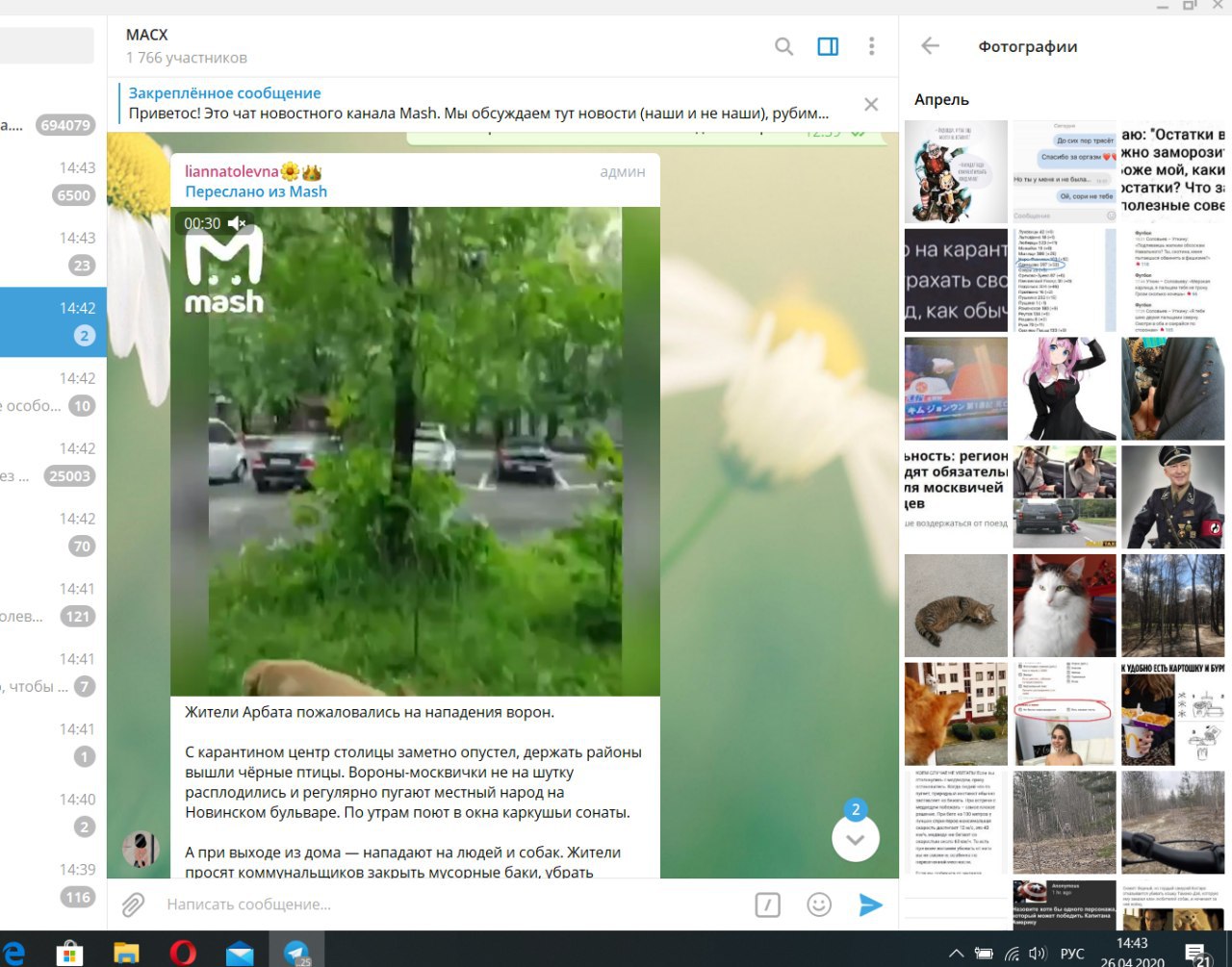Play the forwarded Mash video
The height and width of the screenshot is (967, 1232).
tap(415, 450)
